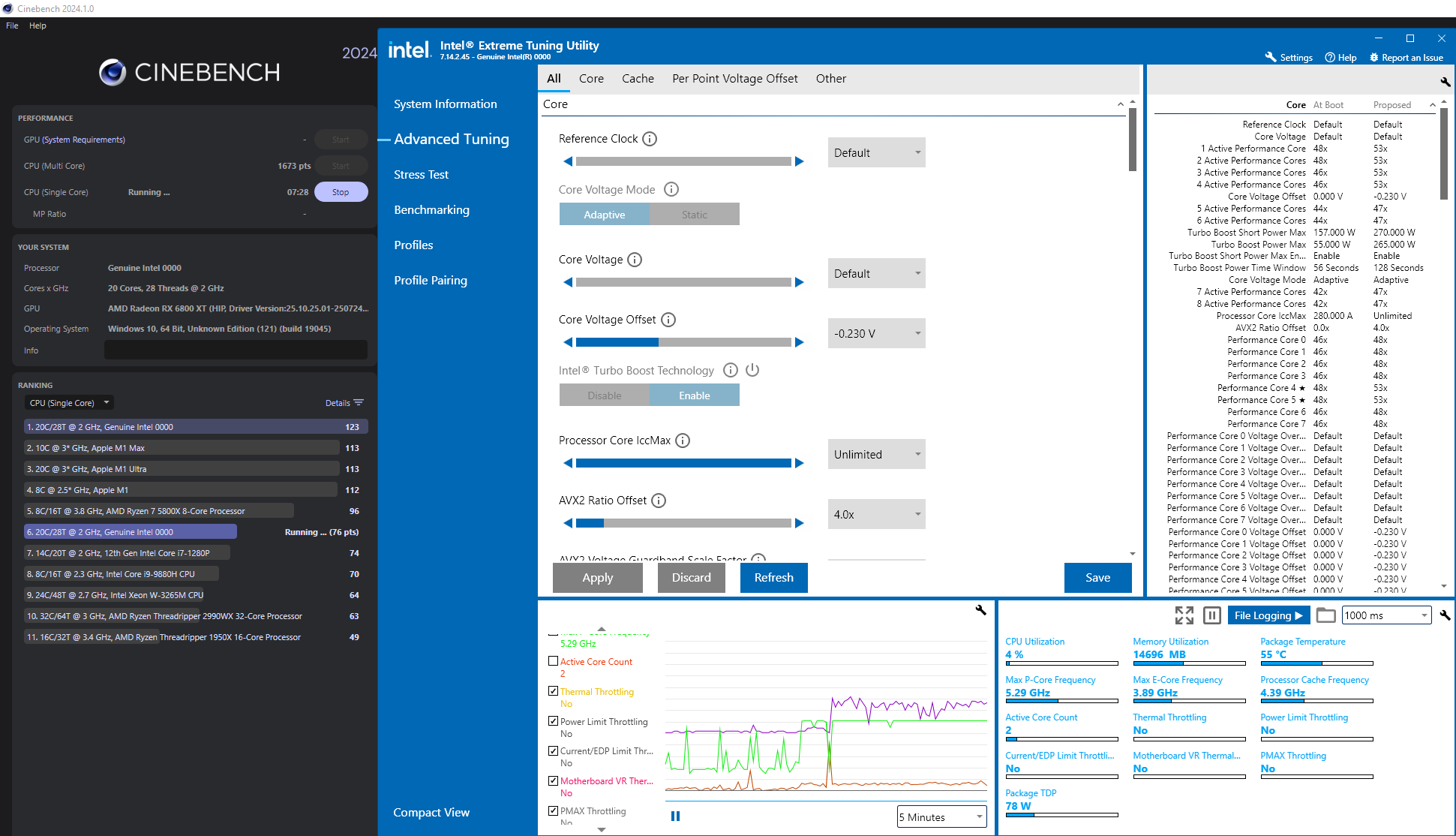Click the Processor Core IccMax slider track

coord(683,463)
